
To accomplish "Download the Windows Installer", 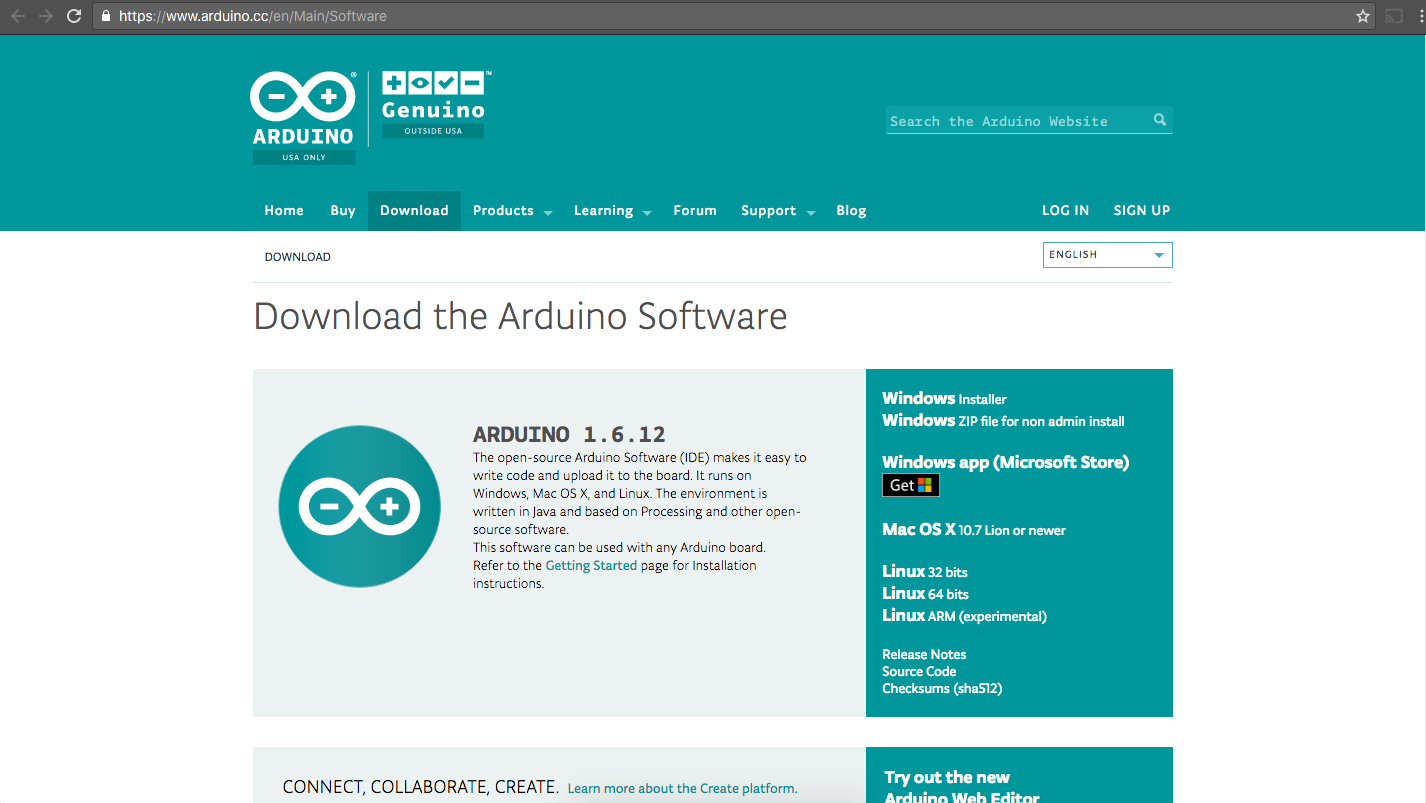I will (x=944, y=399).
